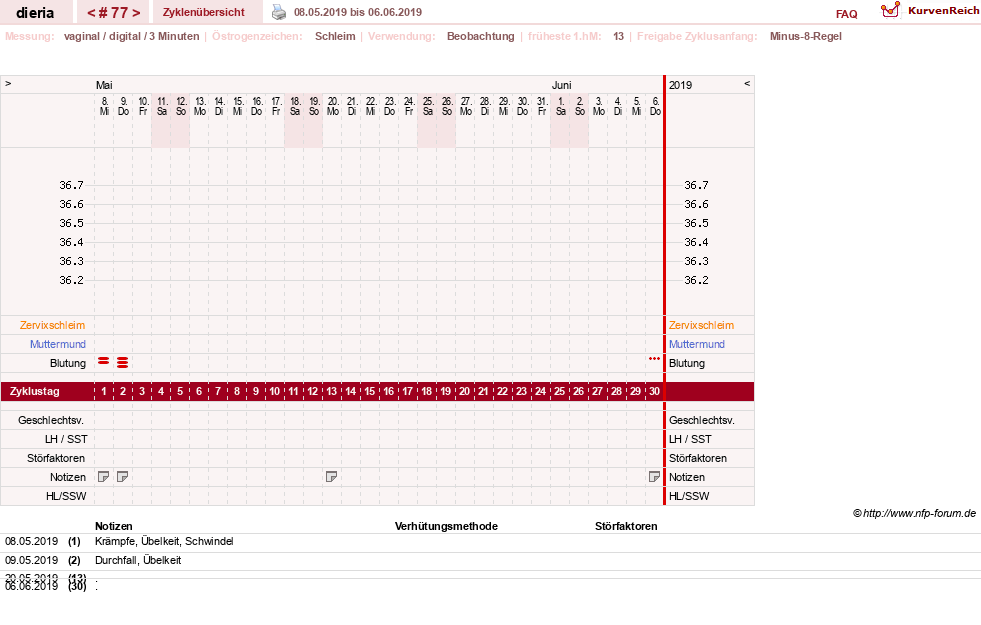The image size is (981, 625).
Task: Go to previous cycle with left arrow
Action: coord(91,13)
